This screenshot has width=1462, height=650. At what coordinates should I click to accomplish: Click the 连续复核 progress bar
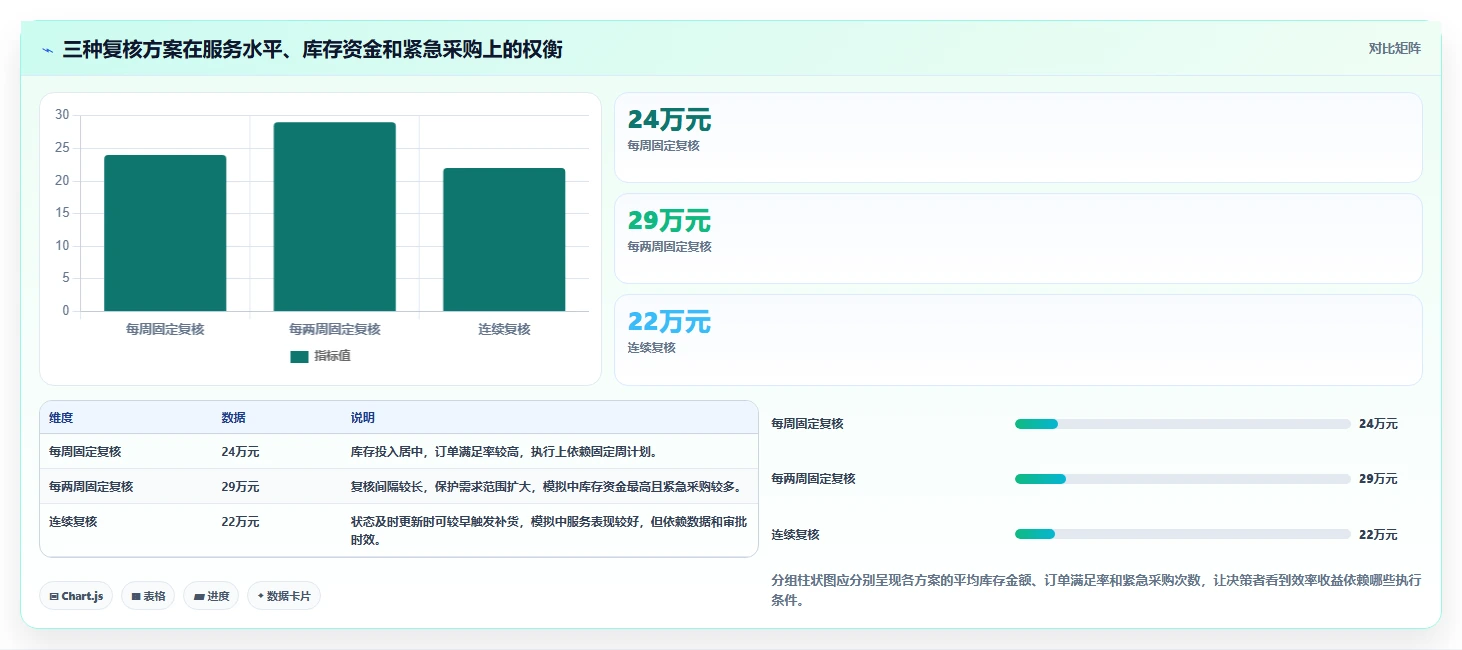pyautogui.click(x=1183, y=534)
